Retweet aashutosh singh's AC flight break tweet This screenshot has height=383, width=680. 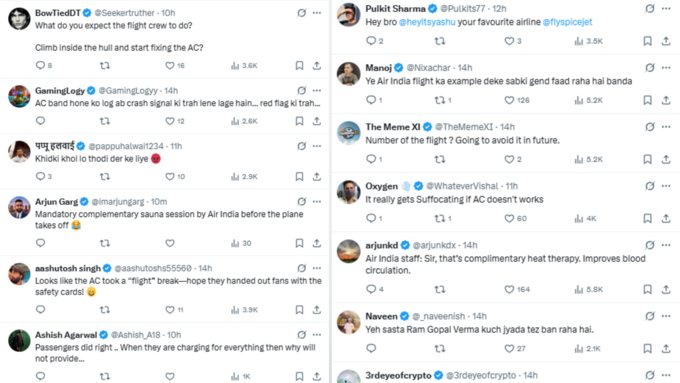pyautogui.click(x=105, y=310)
